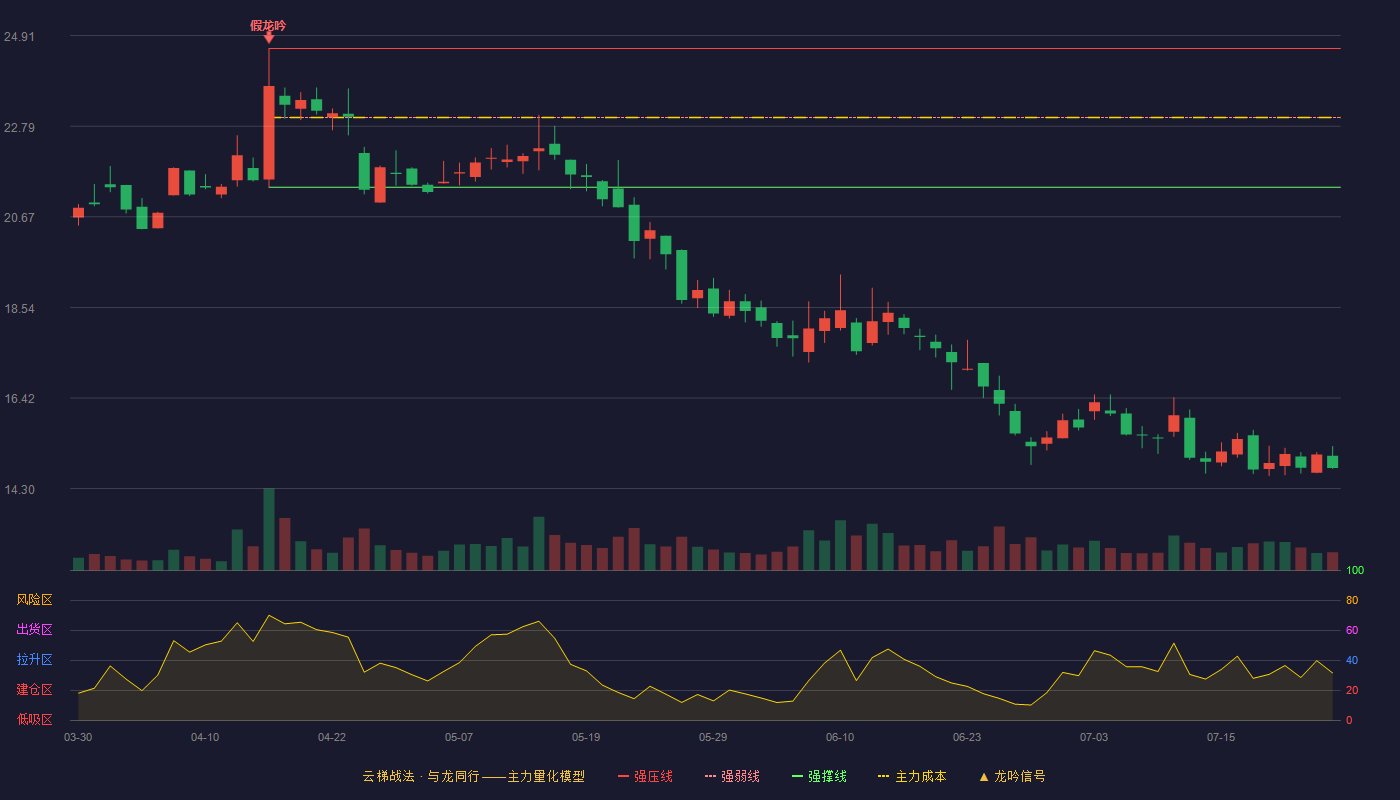Click the orange 80 indicator axis value
The width and height of the screenshot is (1400, 800).
(x=1352, y=600)
